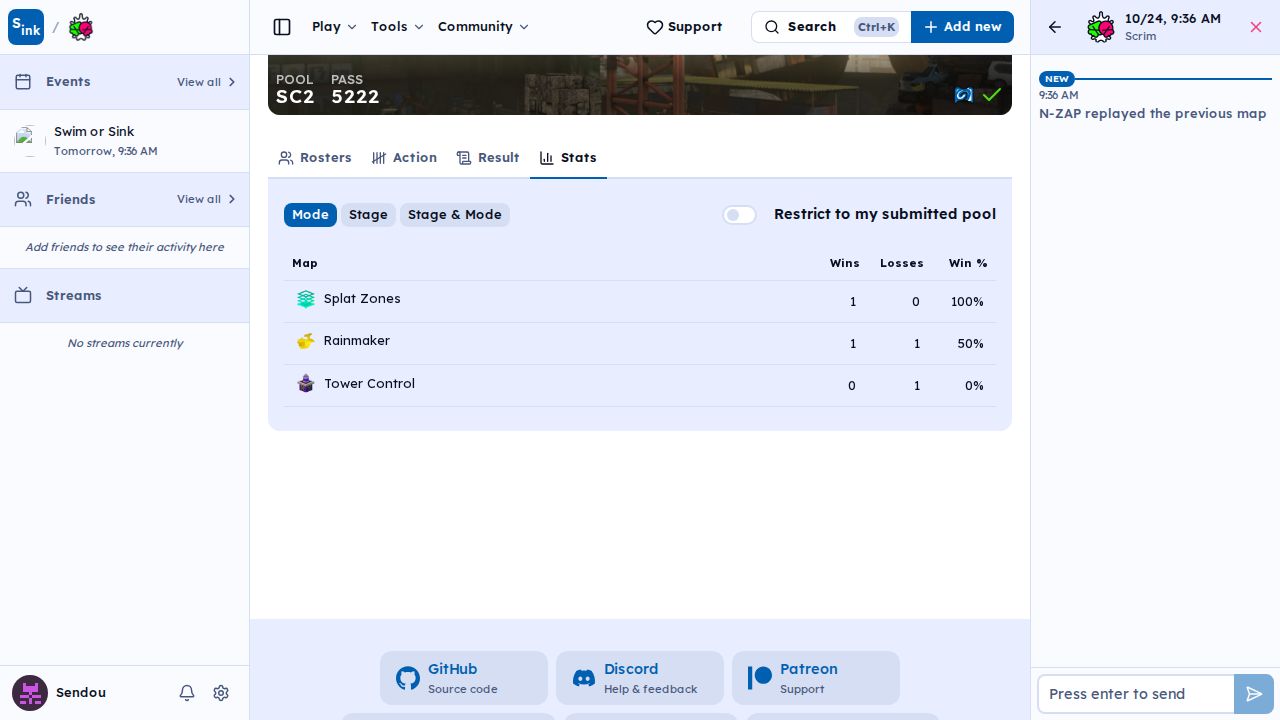Select the Mode stats filter
The width and height of the screenshot is (1280, 720).
pyautogui.click(x=310, y=215)
